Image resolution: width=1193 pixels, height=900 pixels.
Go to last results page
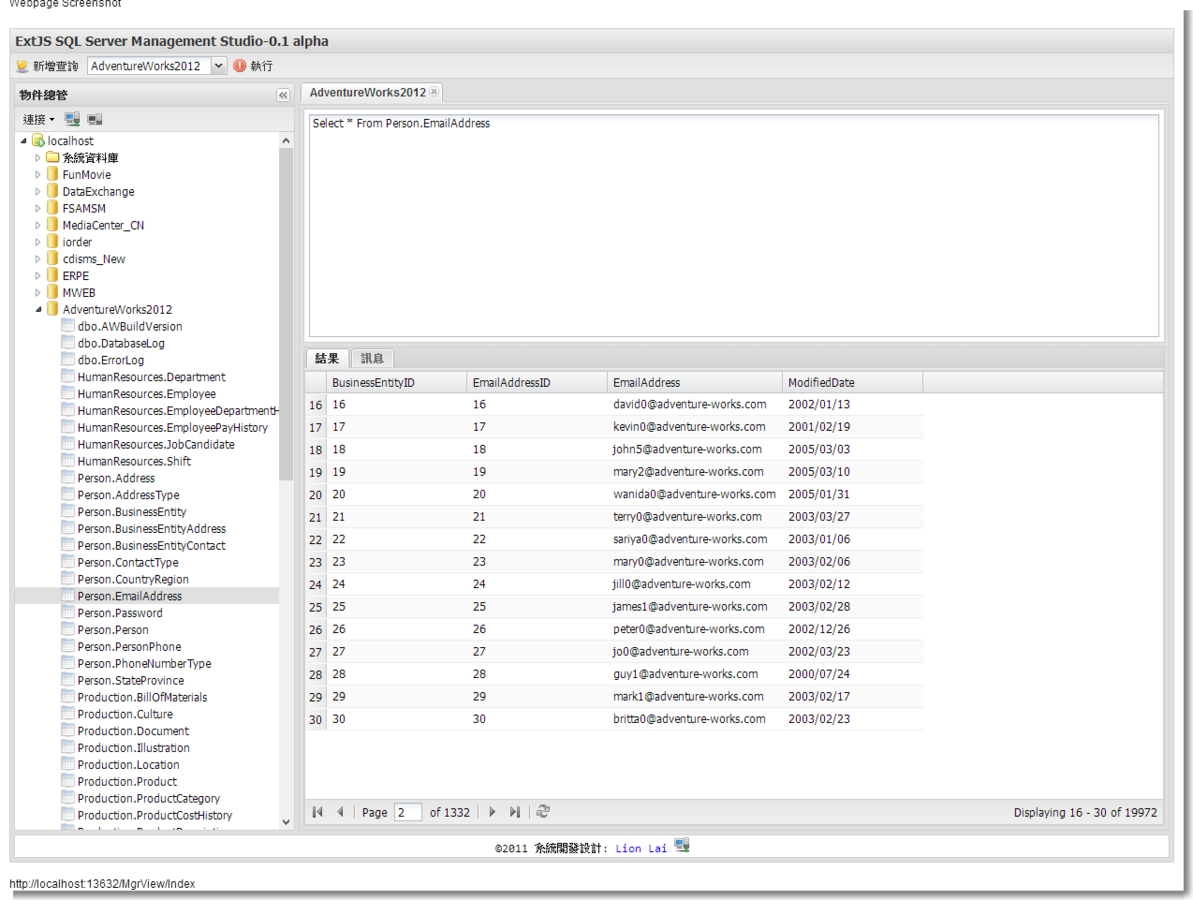(515, 812)
